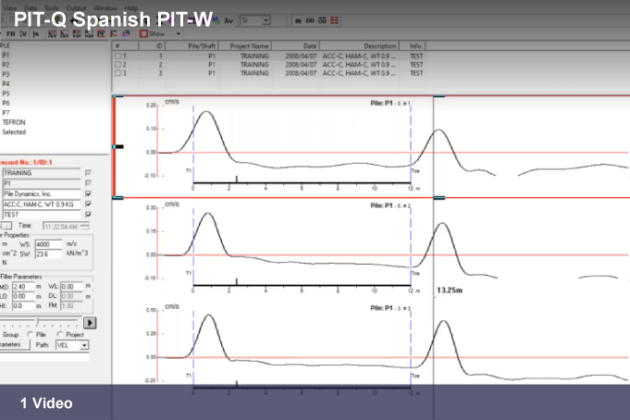This screenshot has height=420, width=630.
Task: Tick the checkbox for record row 2
Action: pos(118,65)
